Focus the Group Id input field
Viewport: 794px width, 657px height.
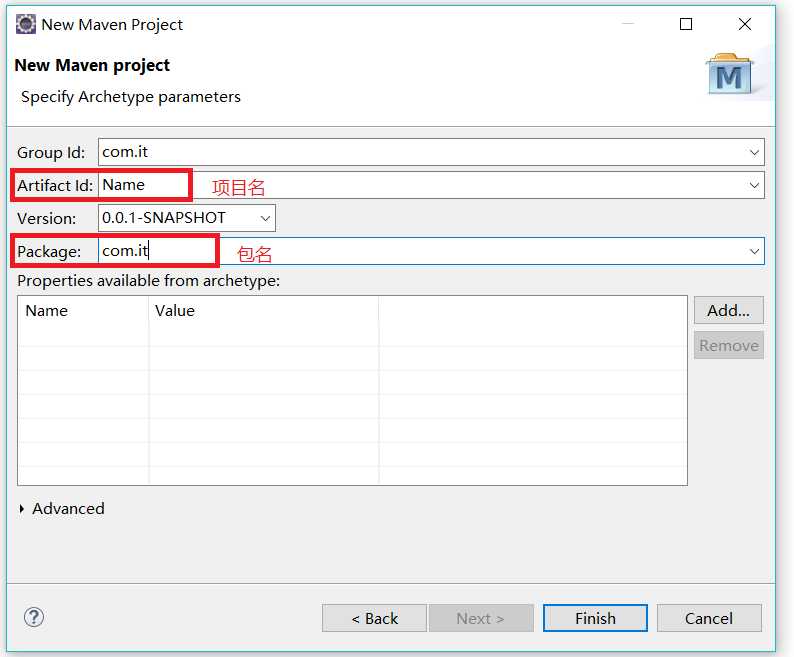tap(431, 152)
